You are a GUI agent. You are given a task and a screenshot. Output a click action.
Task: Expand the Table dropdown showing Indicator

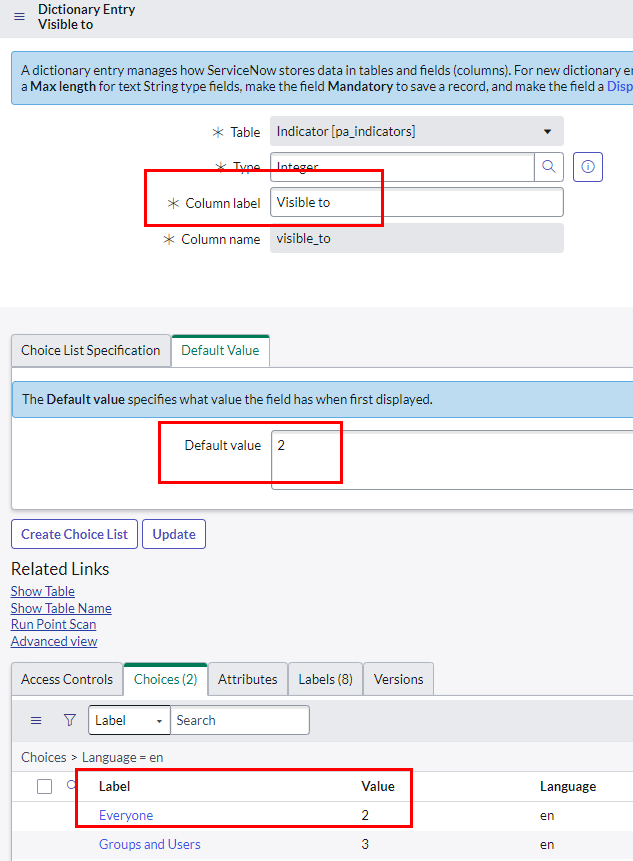point(416,132)
